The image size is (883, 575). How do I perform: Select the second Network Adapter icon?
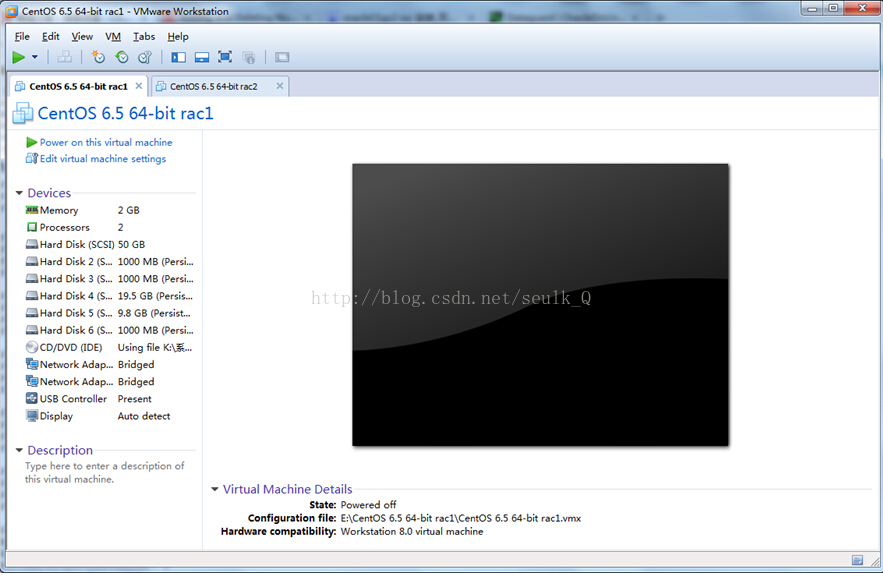click(32, 382)
